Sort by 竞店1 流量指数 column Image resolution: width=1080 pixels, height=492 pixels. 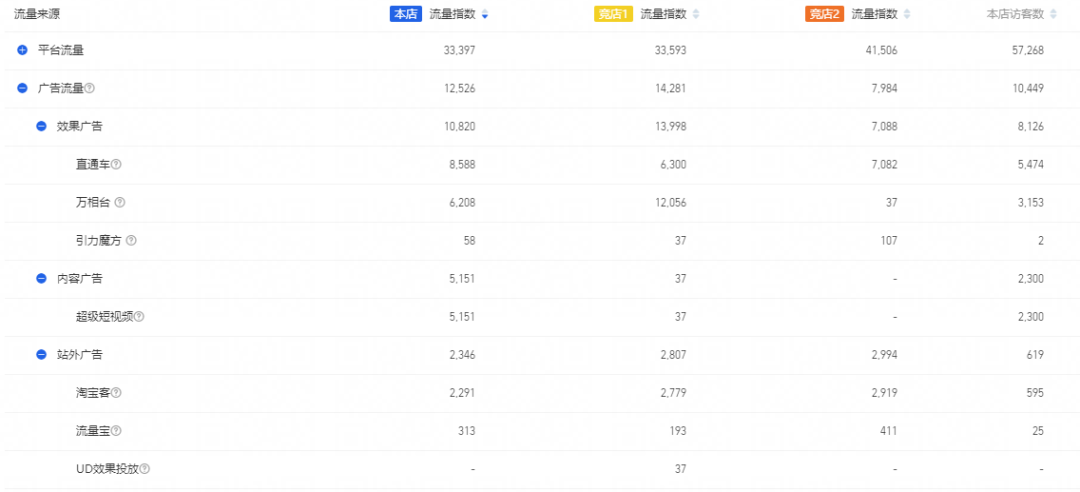point(696,14)
